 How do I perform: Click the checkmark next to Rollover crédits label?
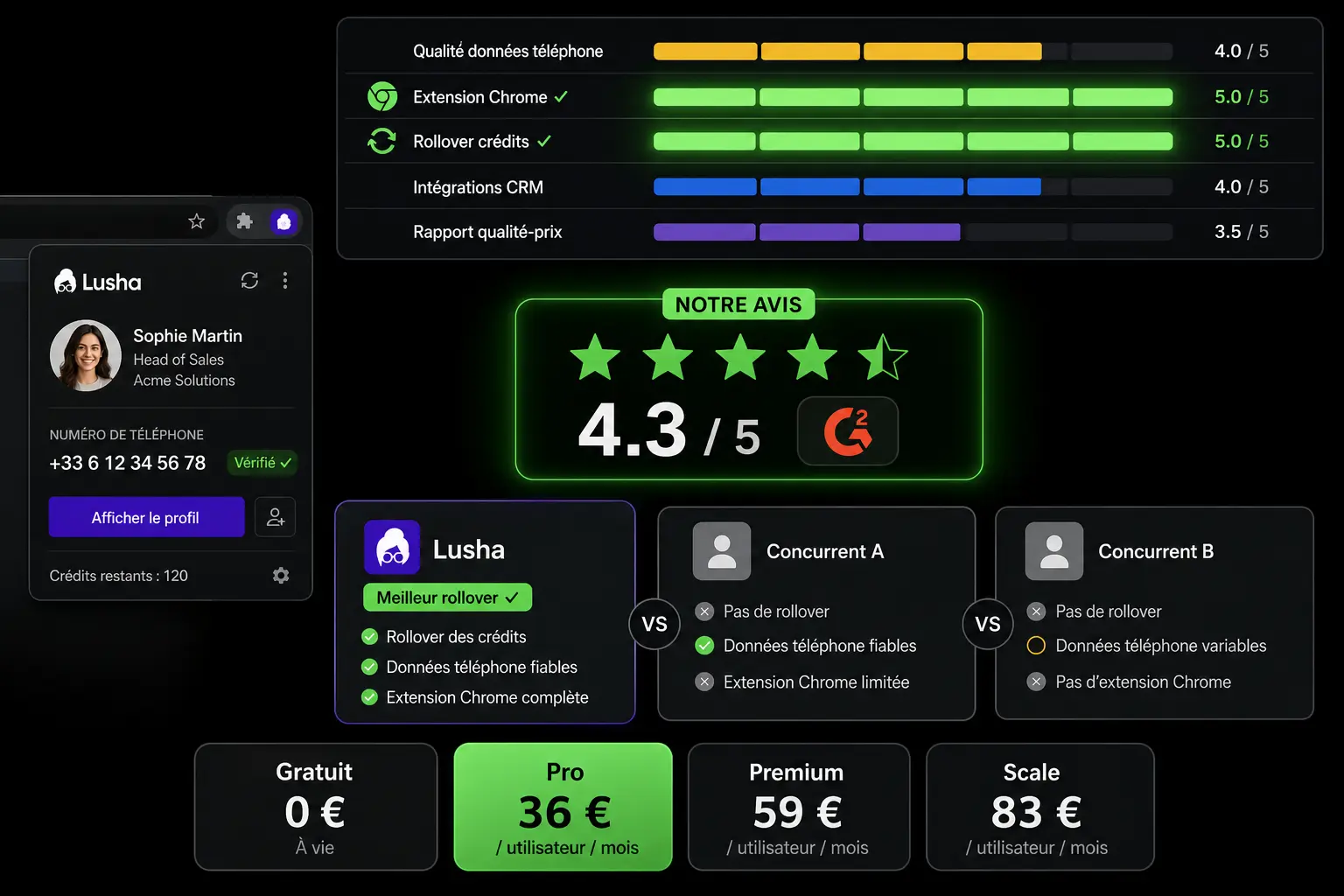click(x=544, y=141)
